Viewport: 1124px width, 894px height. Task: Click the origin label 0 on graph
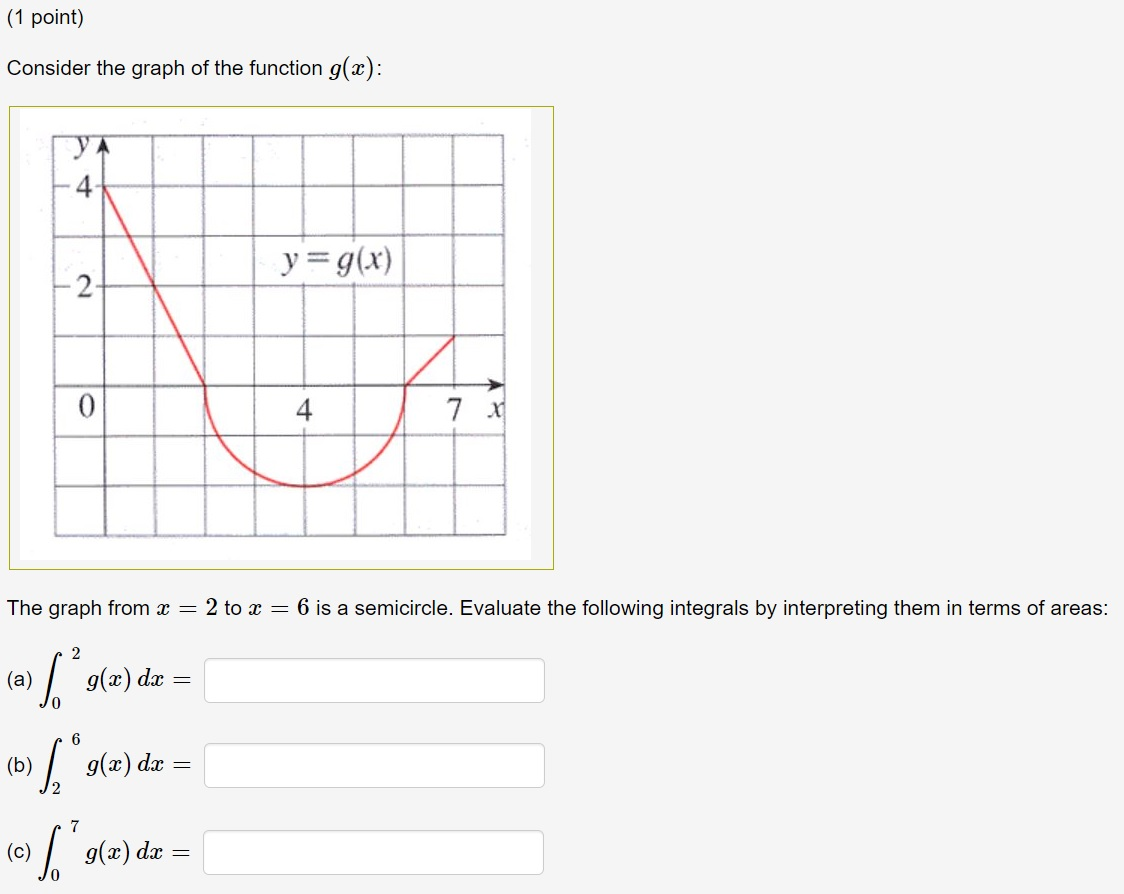85,406
